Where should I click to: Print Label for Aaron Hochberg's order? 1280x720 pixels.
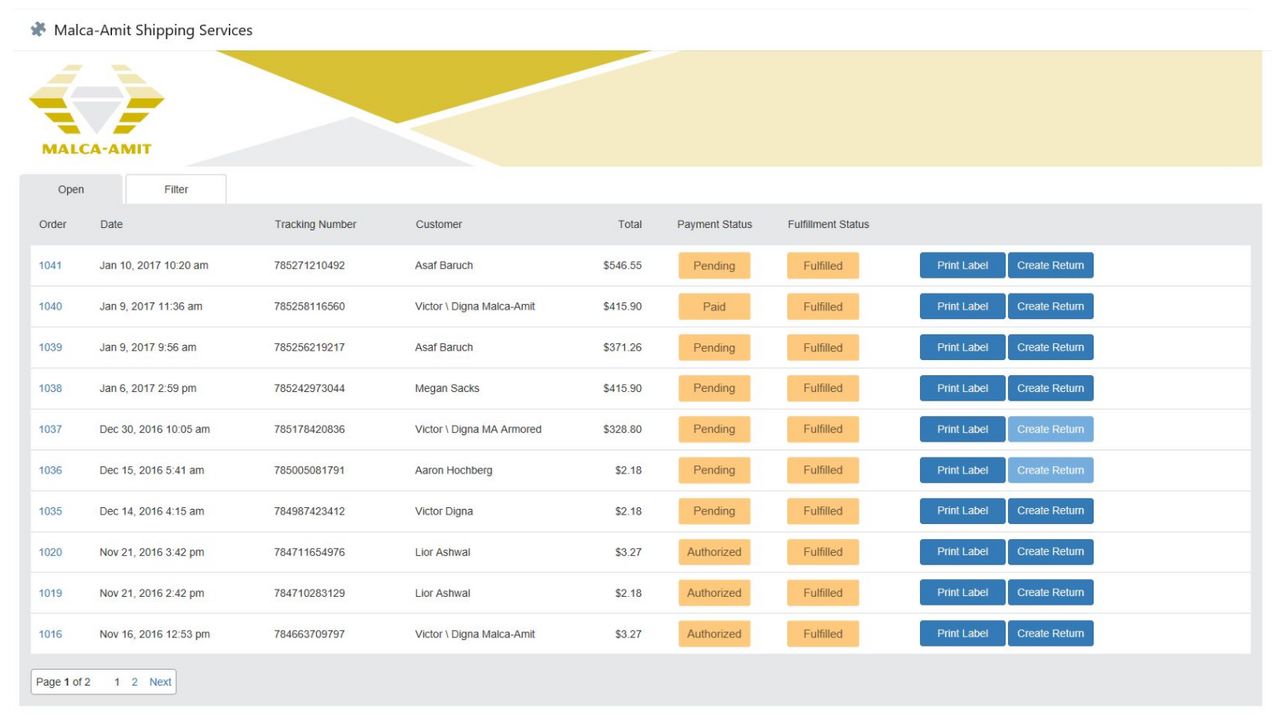(962, 470)
